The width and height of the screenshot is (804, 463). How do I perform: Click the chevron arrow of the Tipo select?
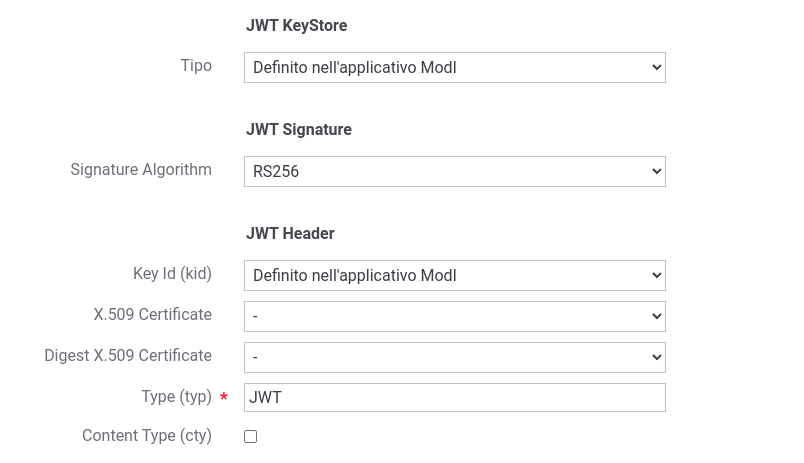tap(656, 67)
